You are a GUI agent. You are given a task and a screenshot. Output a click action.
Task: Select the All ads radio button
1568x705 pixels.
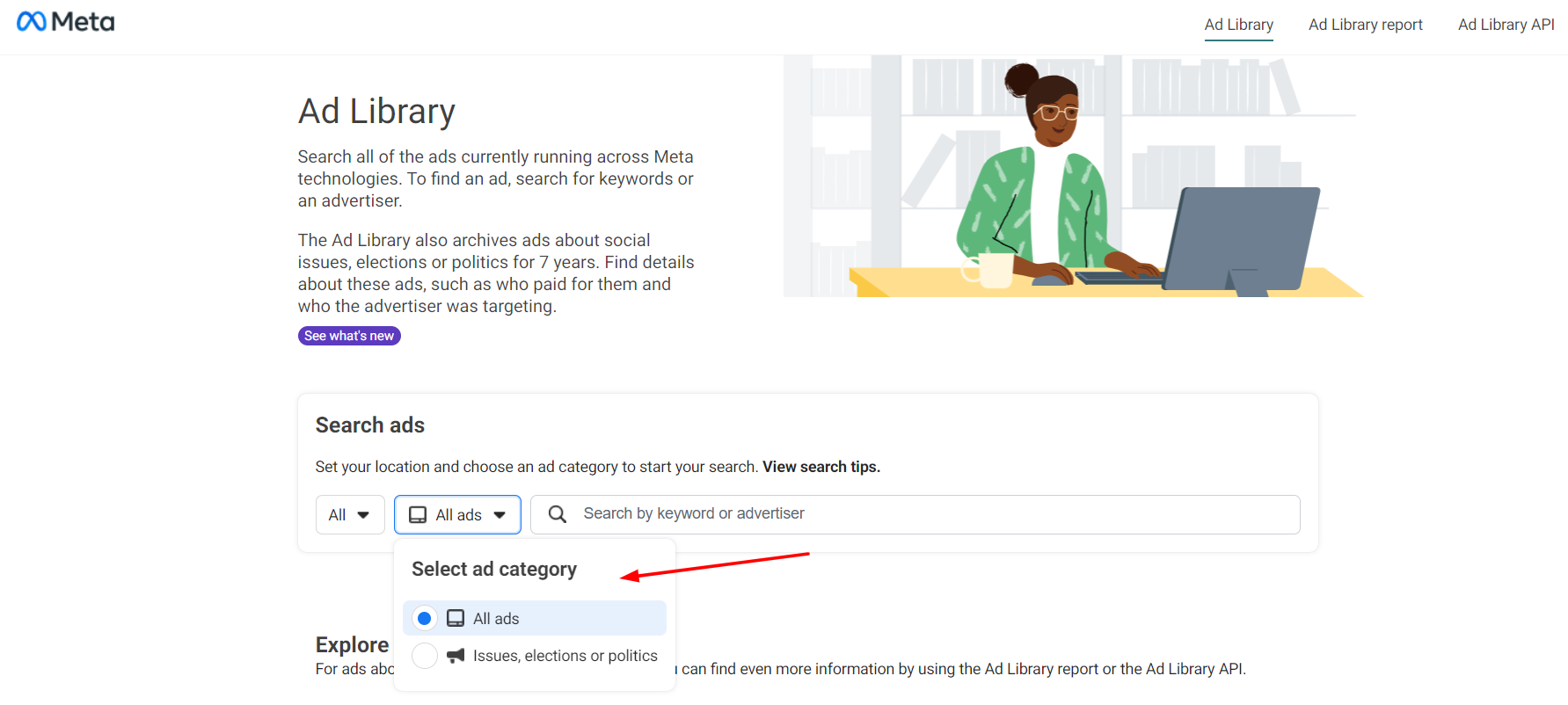tap(425, 619)
